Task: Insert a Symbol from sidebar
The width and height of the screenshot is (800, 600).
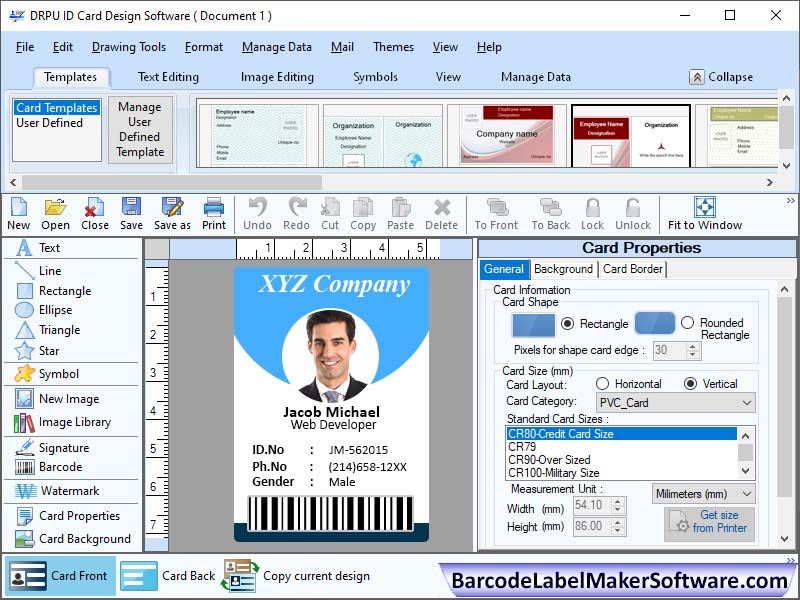Action: point(47,374)
